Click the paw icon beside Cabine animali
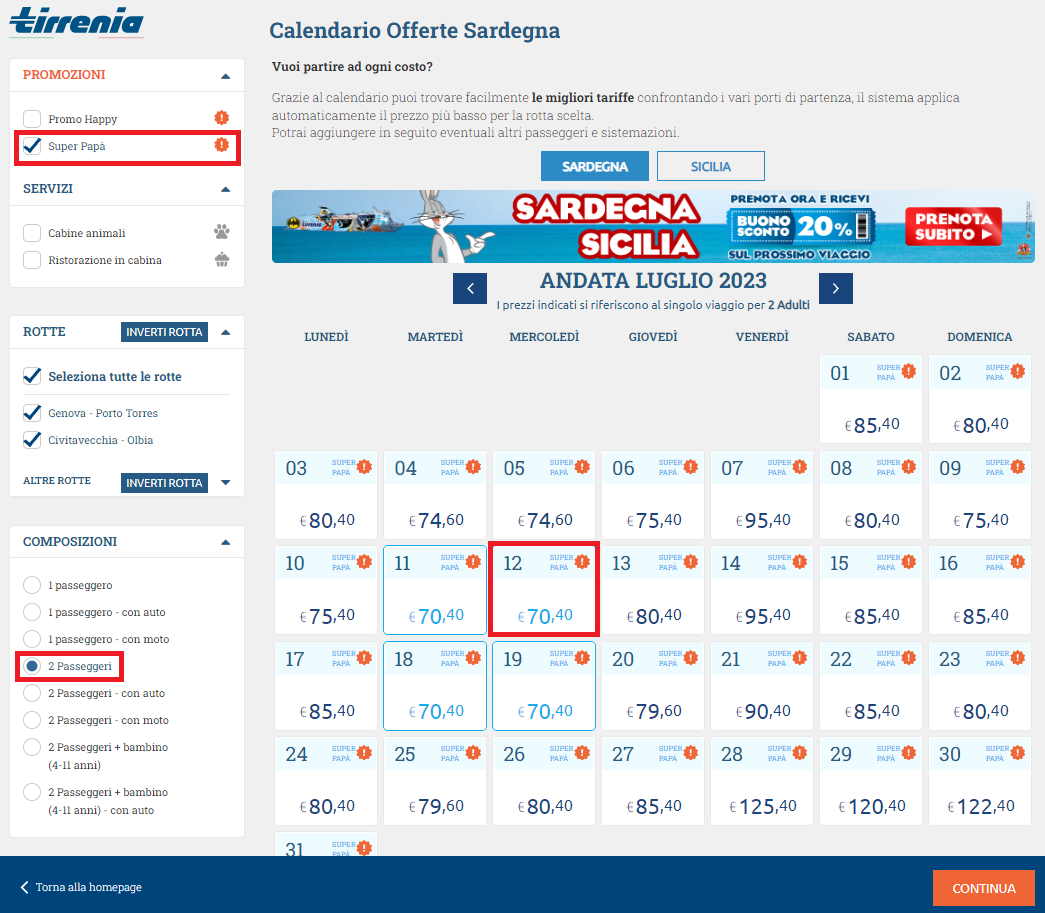This screenshot has height=913, width=1045. (222, 232)
